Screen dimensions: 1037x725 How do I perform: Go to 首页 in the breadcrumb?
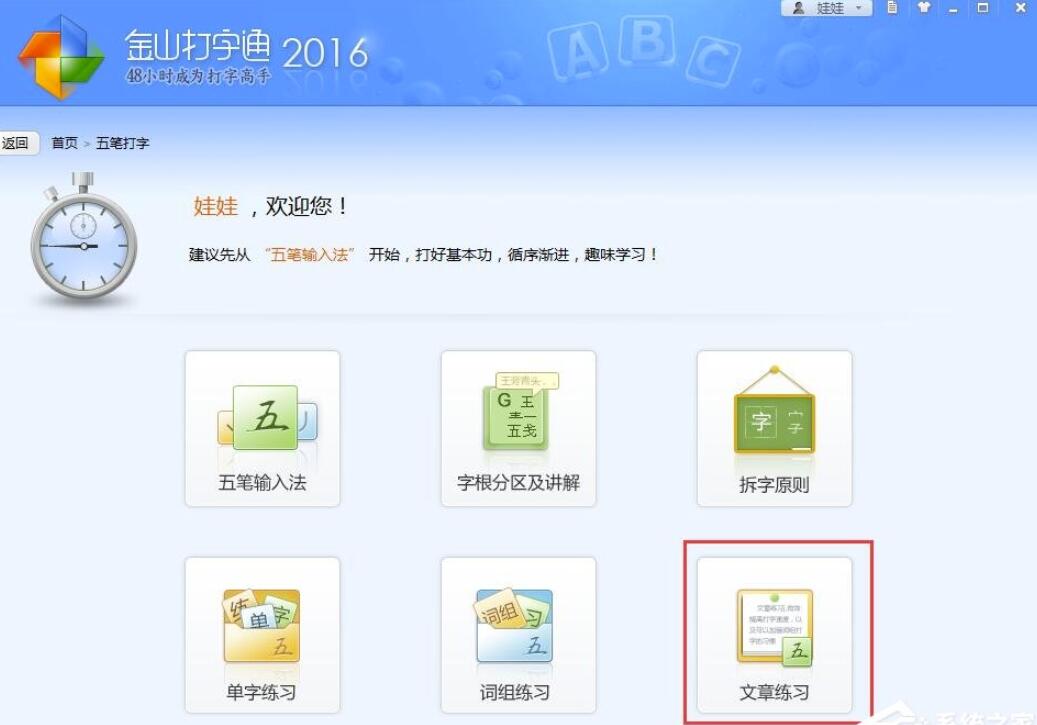(64, 143)
